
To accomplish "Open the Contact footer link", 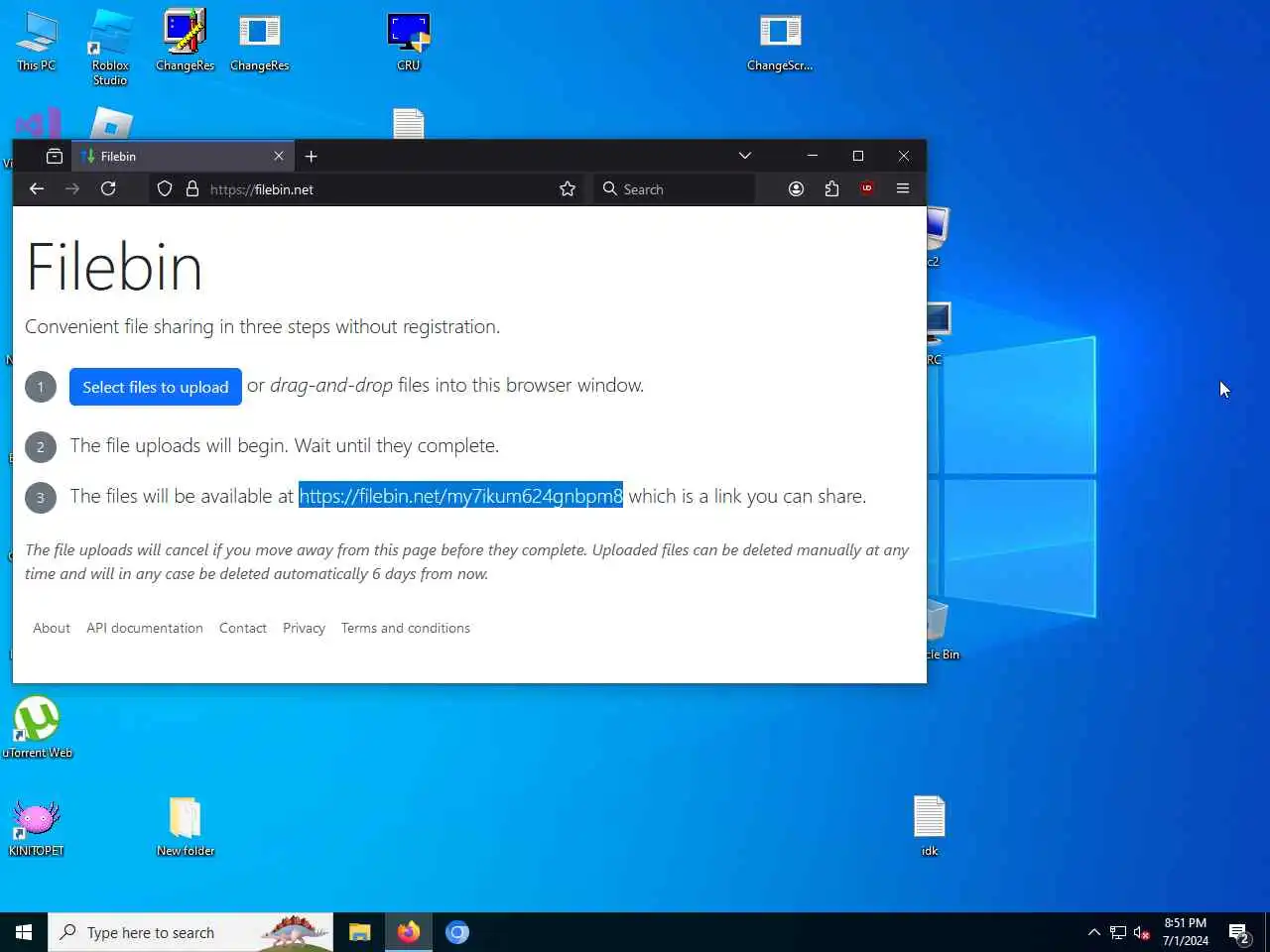I will 243,628.
